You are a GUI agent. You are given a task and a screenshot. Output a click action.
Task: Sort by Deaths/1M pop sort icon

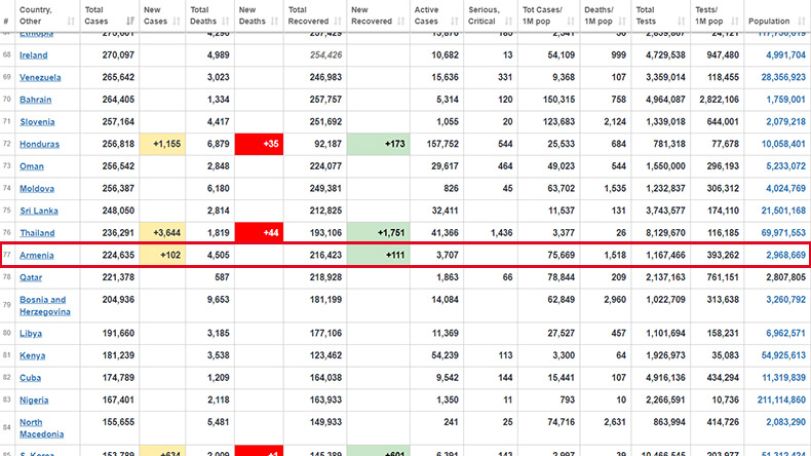[622, 21]
